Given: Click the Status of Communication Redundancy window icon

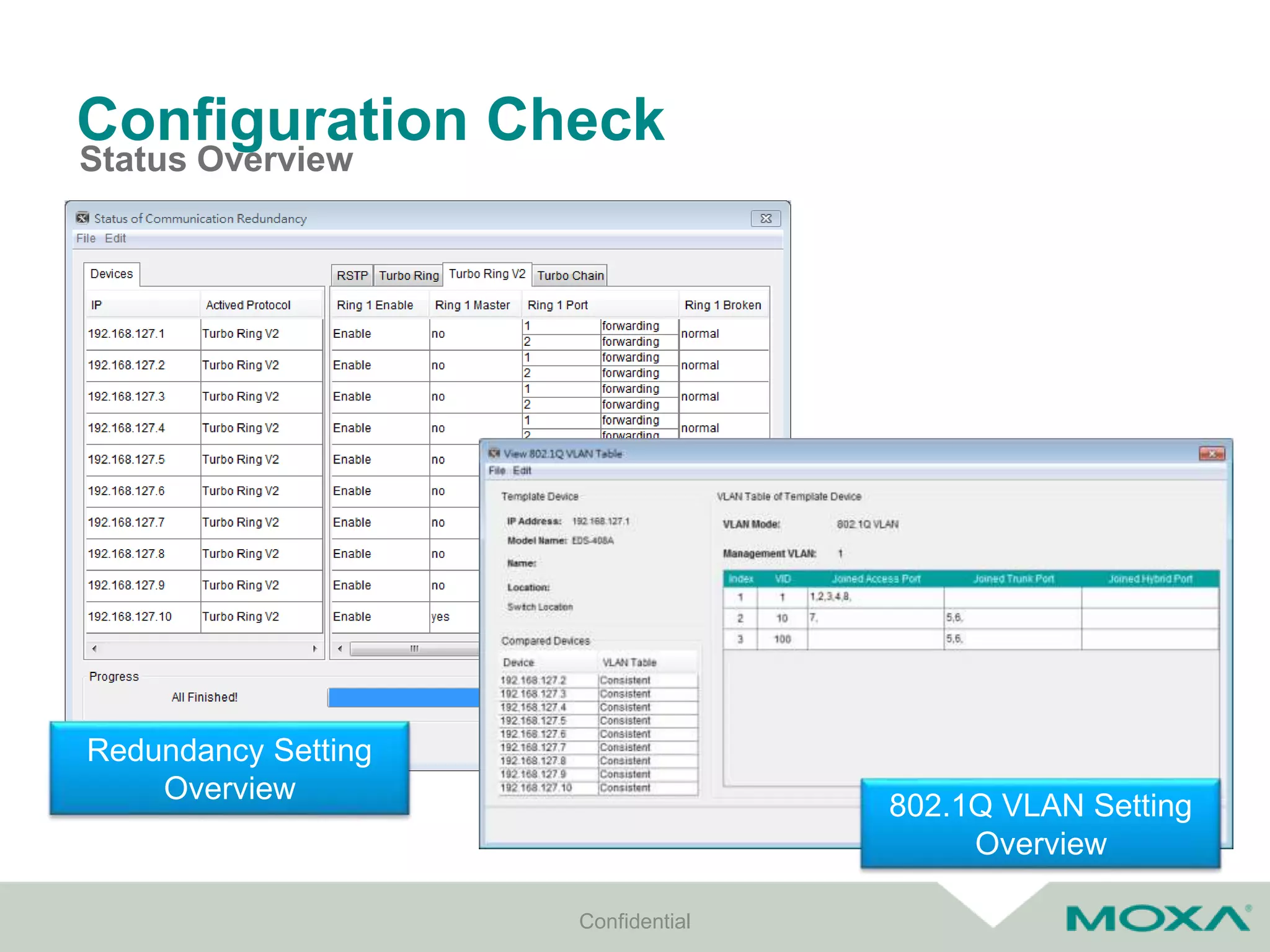Looking at the screenshot, I should [x=82, y=218].
